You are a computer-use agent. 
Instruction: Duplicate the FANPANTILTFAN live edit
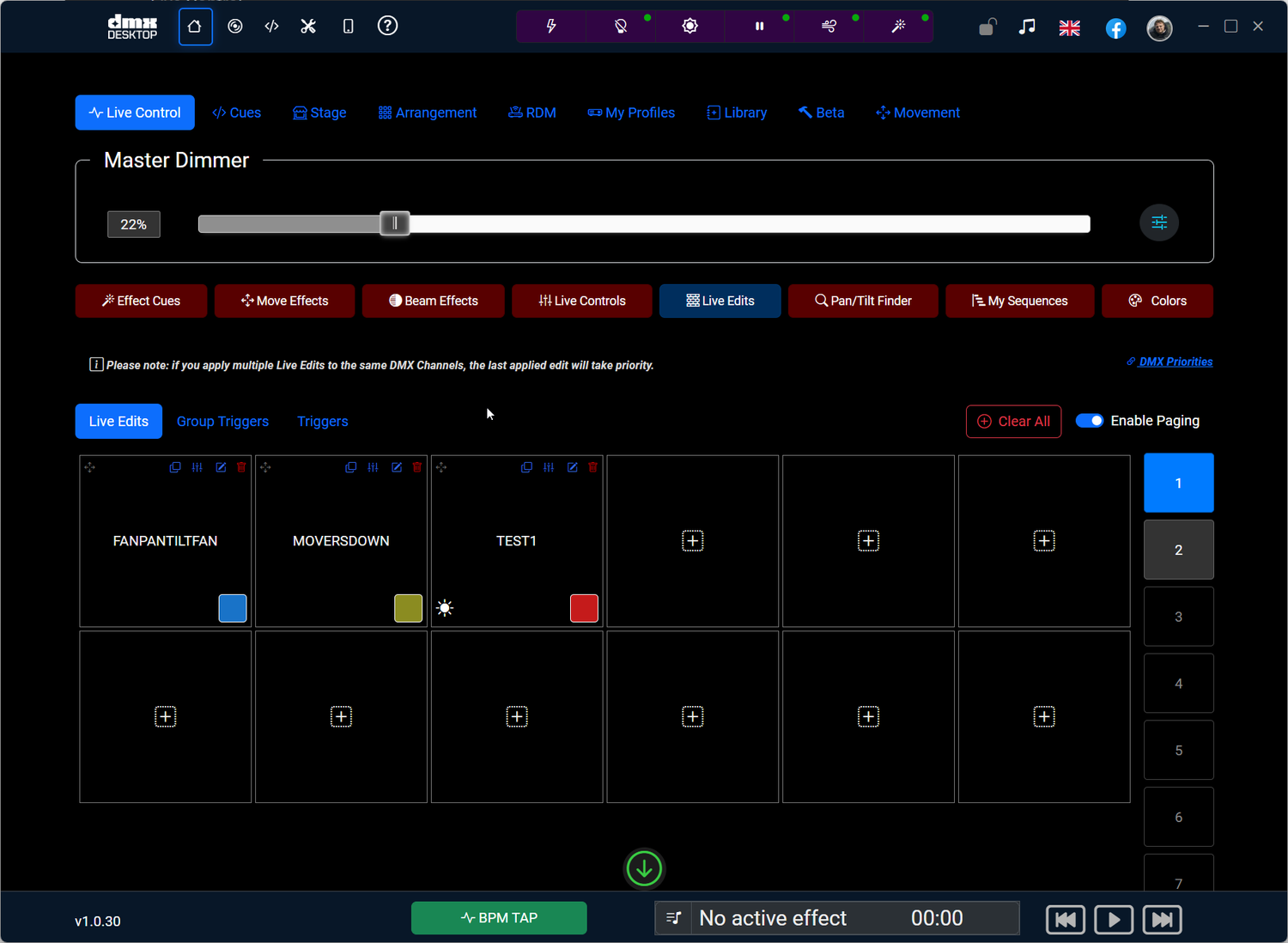tap(175, 467)
